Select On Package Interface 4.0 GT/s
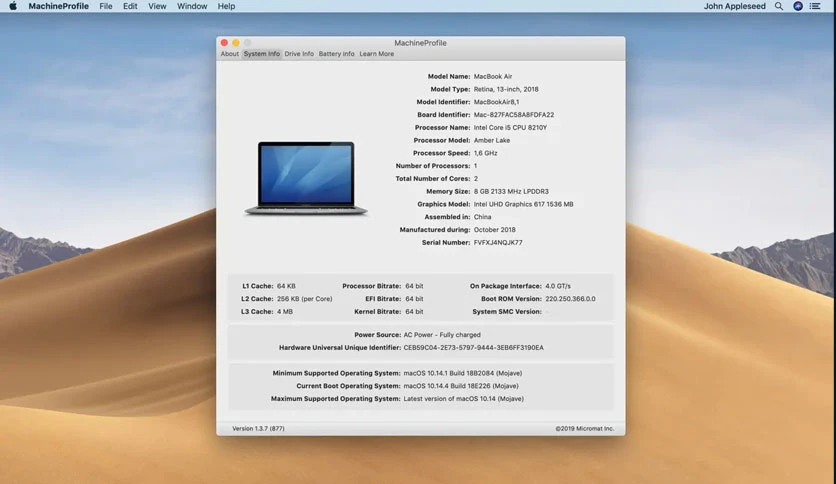The height and width of the screenshot is (484, 836). click(558, 286)
